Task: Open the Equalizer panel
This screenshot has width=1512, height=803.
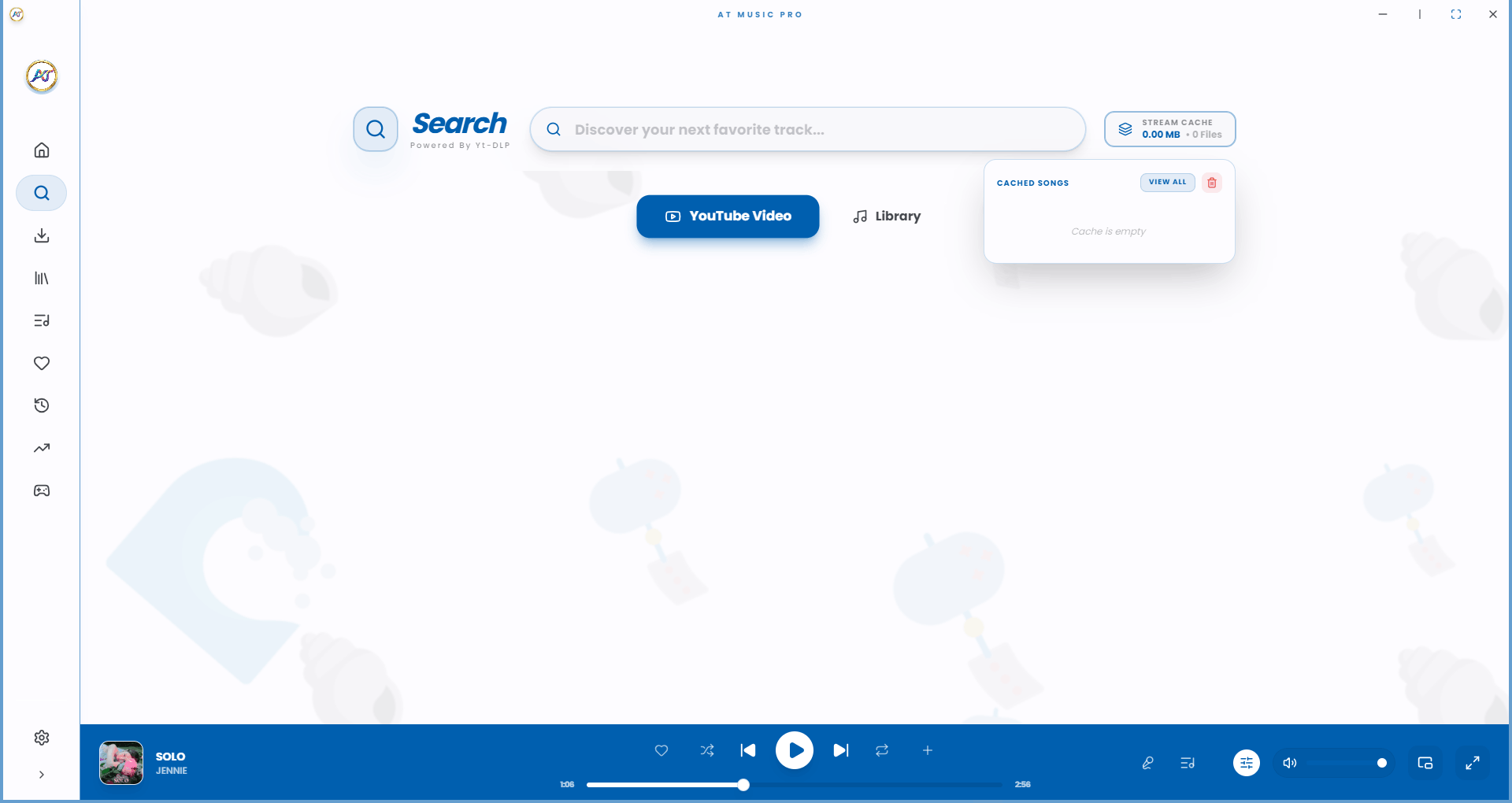Action: pos(1245,762)
